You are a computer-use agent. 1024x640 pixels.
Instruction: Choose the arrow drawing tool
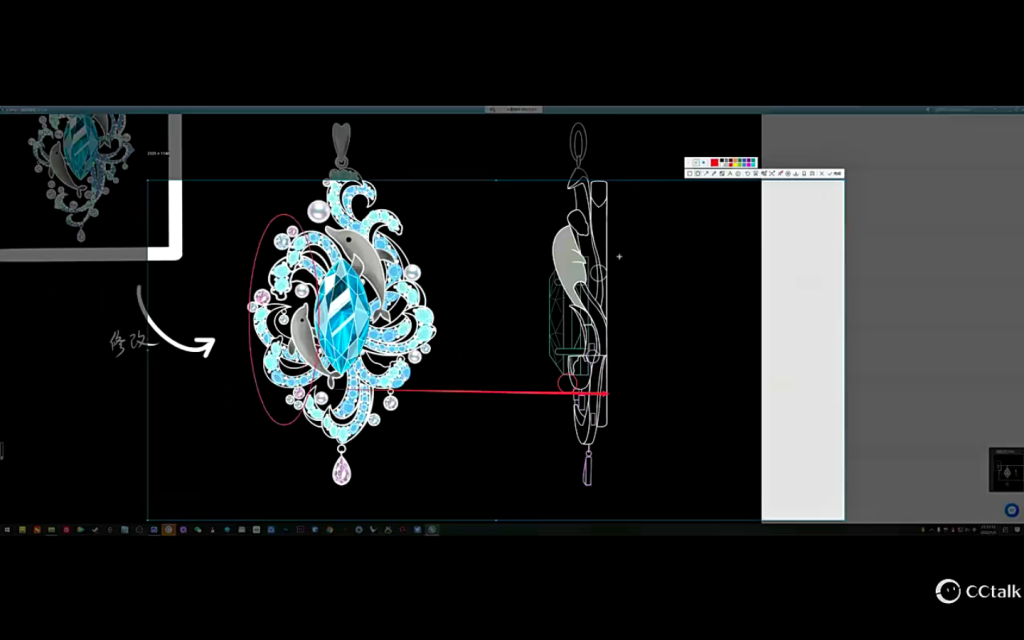tap(706, 174)
